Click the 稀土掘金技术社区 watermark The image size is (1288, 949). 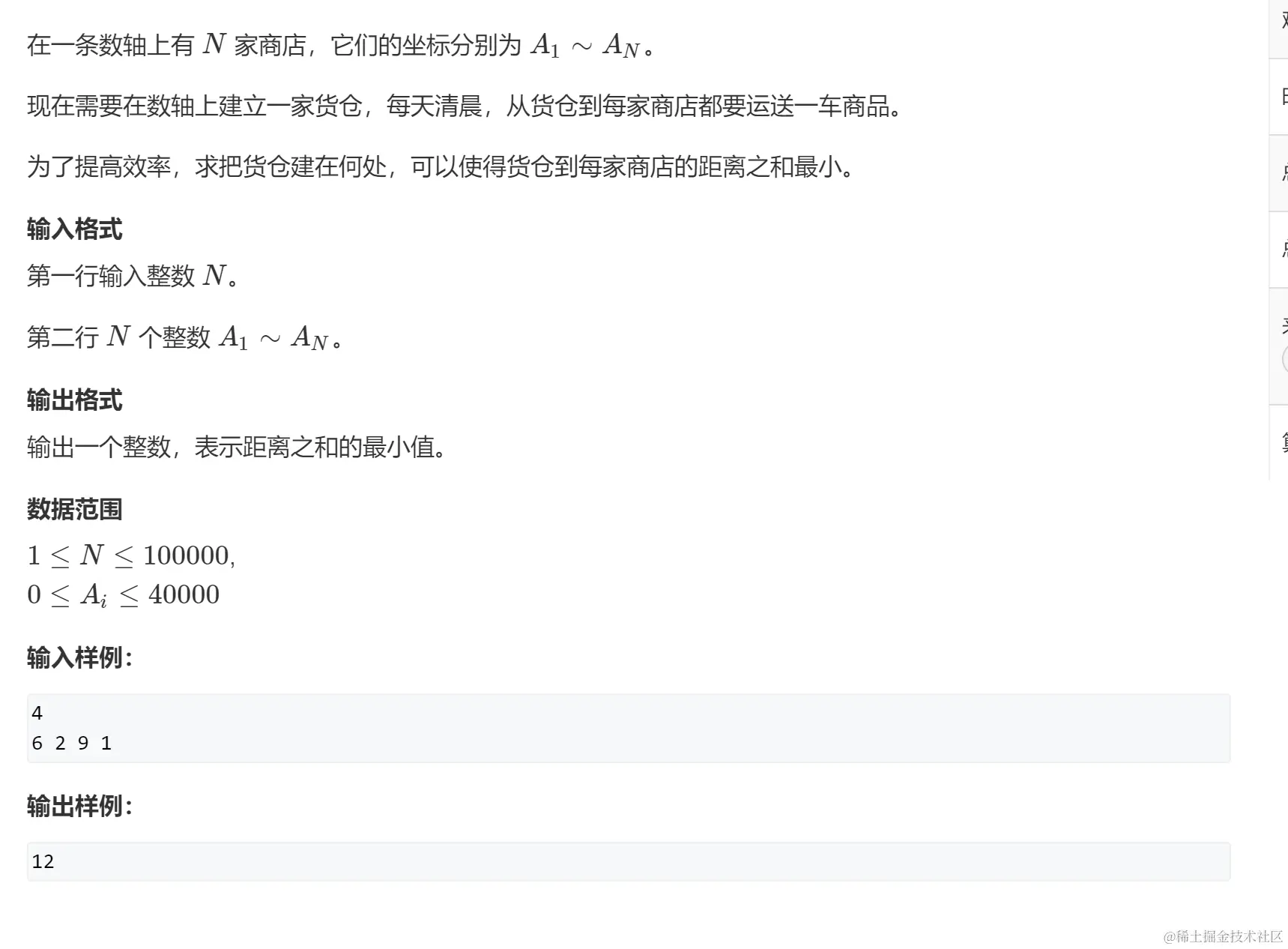[x=1223, y=936]
